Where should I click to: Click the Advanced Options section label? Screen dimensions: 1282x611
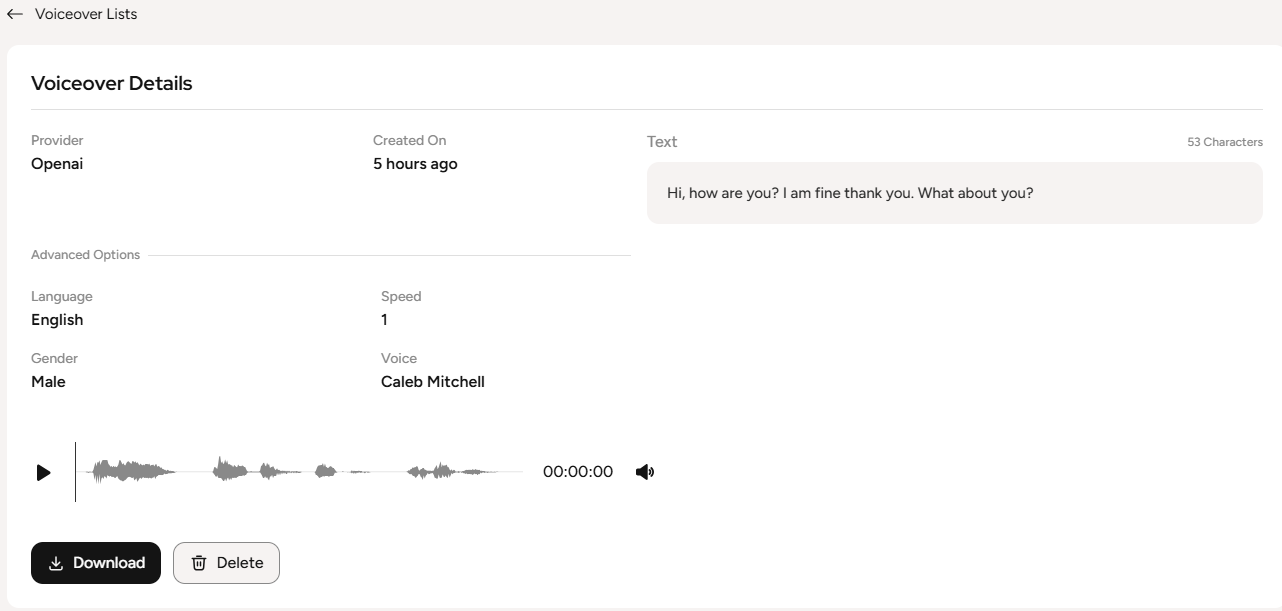point(85,255)
